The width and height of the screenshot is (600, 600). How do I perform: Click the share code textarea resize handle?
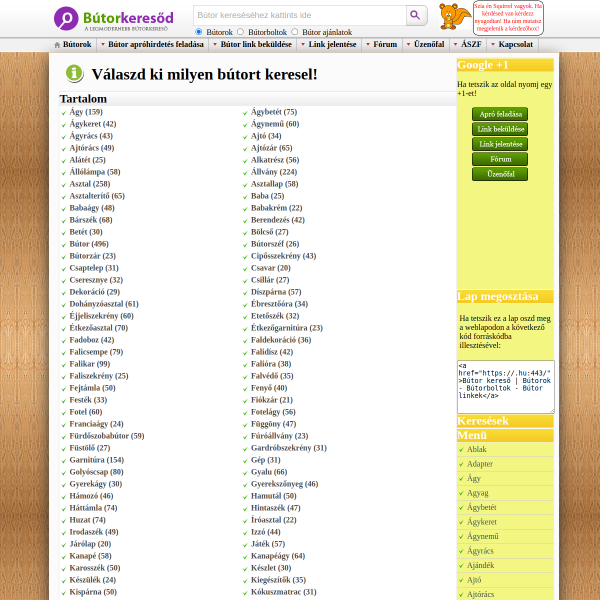pyautogui.click(x=552, y=411)
